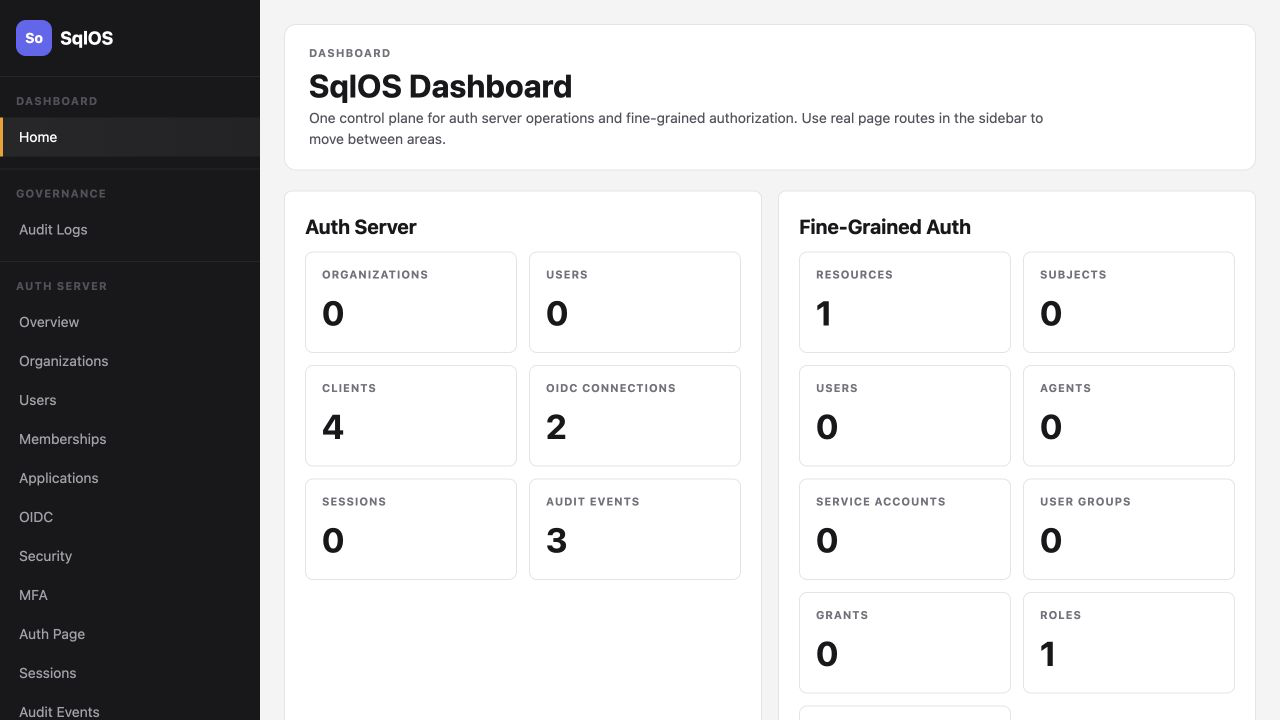Image resolution: width=1280 pixels, height=720 pixels.
Task: Click the 'AUTH SERVER' sidebar section label
Action: click(x=62, y=286)
